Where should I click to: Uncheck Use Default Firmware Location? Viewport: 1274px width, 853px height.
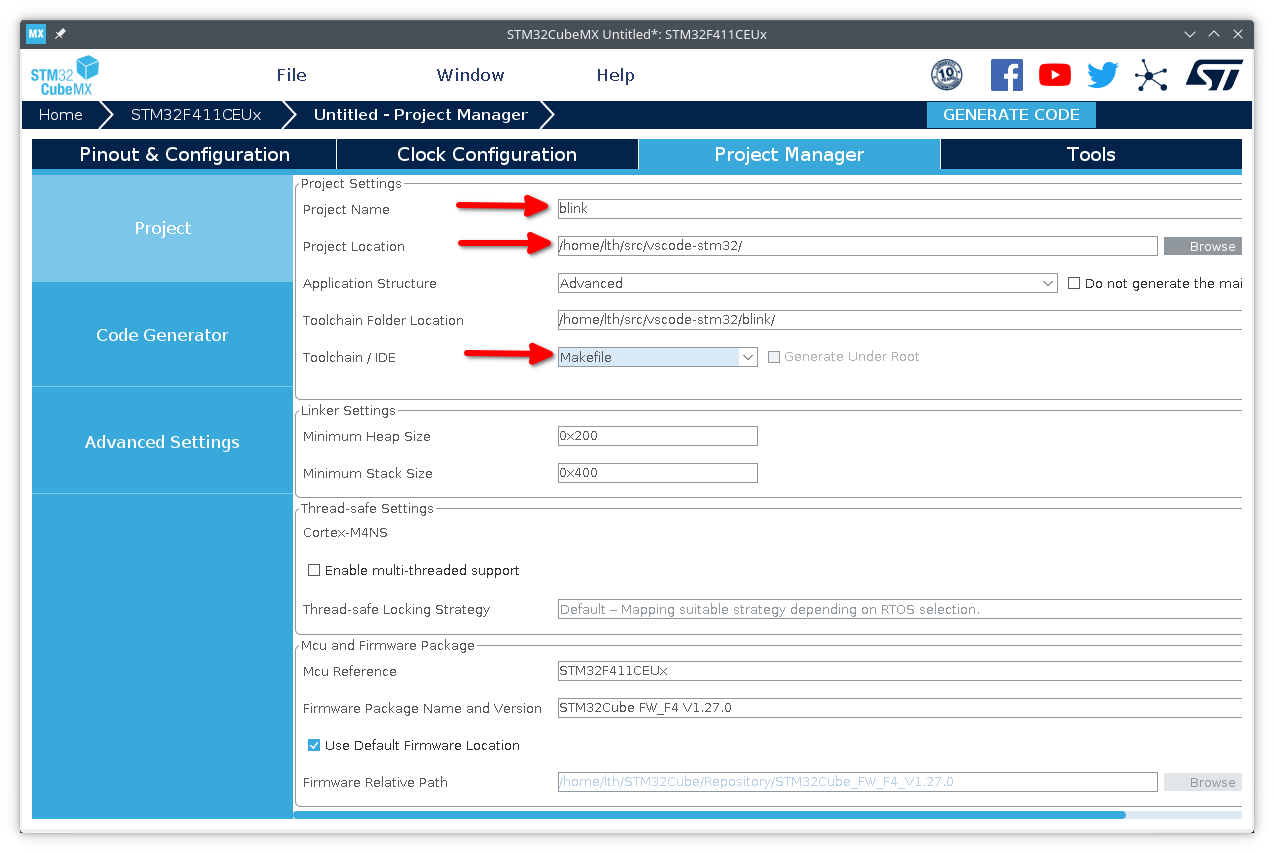(x=314, y=745)
